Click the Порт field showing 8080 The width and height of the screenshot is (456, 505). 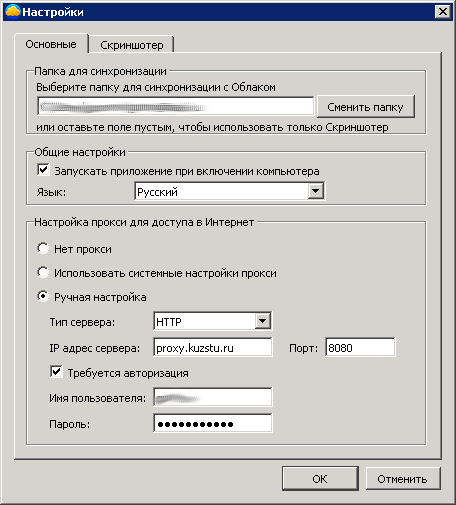coord(360,347)
